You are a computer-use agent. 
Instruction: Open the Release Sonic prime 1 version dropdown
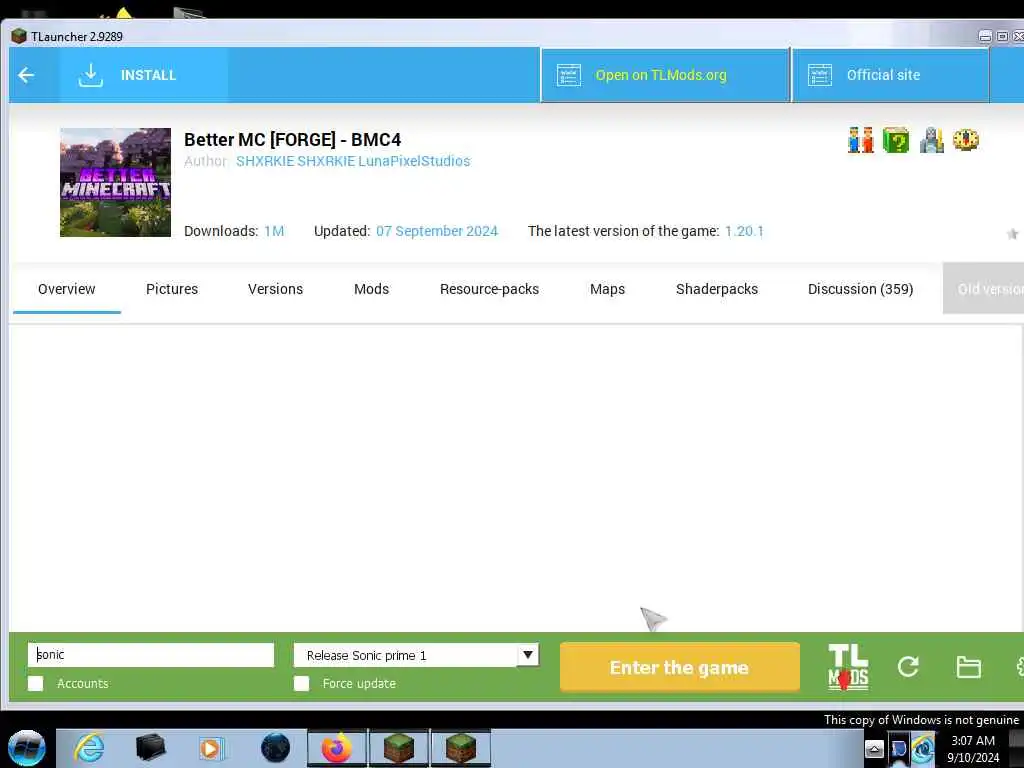coord(416,655)
